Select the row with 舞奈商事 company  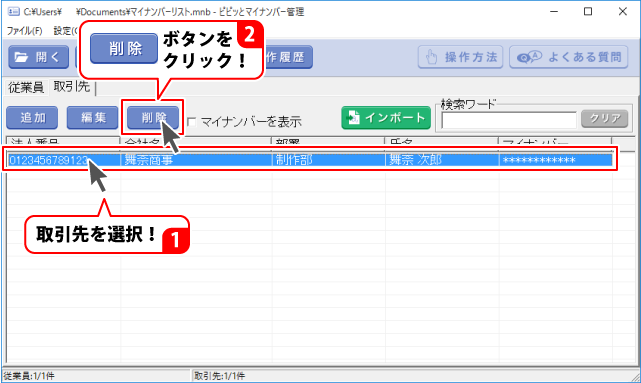click(x=309, y=160)
